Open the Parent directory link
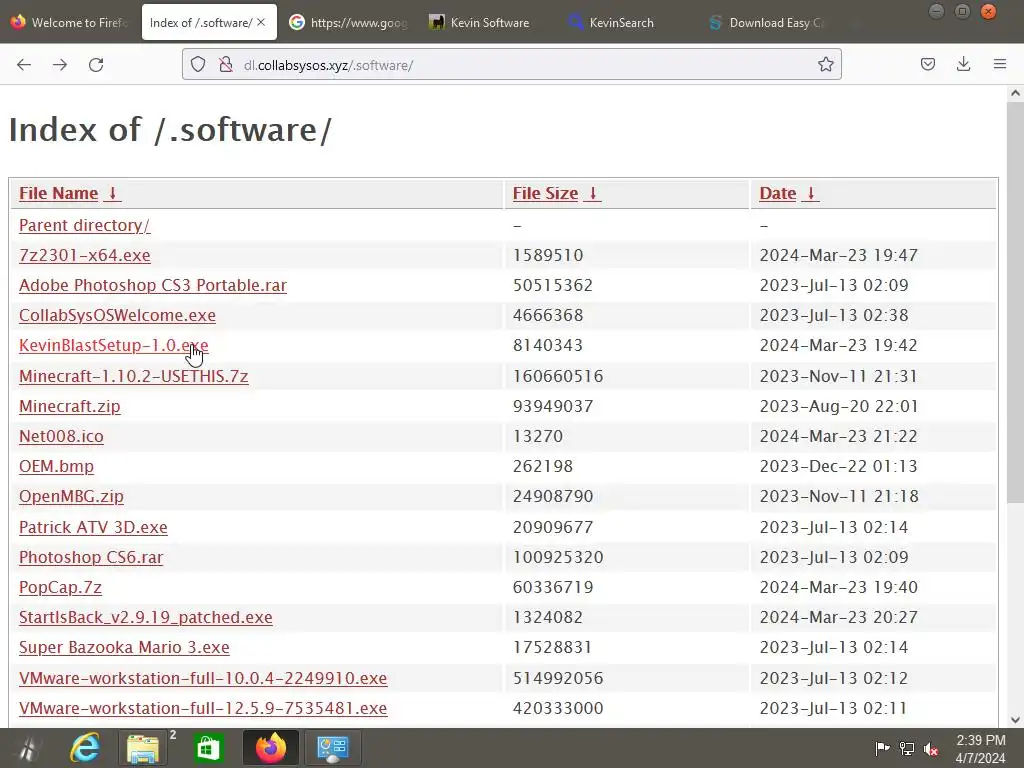The width and height of the screenshot is (1024, 768). tap(84, 225)
